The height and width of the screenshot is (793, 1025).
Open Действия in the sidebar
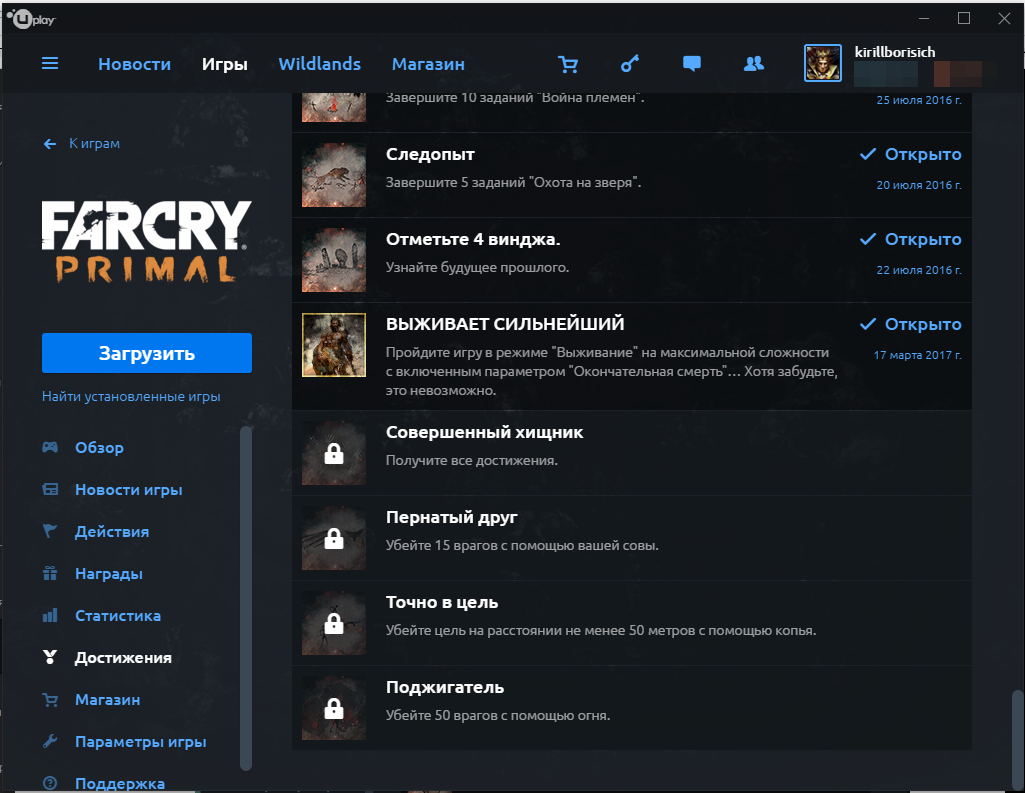(x=112, y=531)
